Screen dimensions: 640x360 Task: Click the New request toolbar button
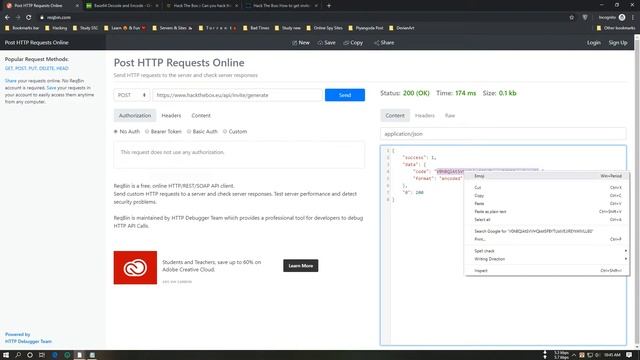point(301,42)
